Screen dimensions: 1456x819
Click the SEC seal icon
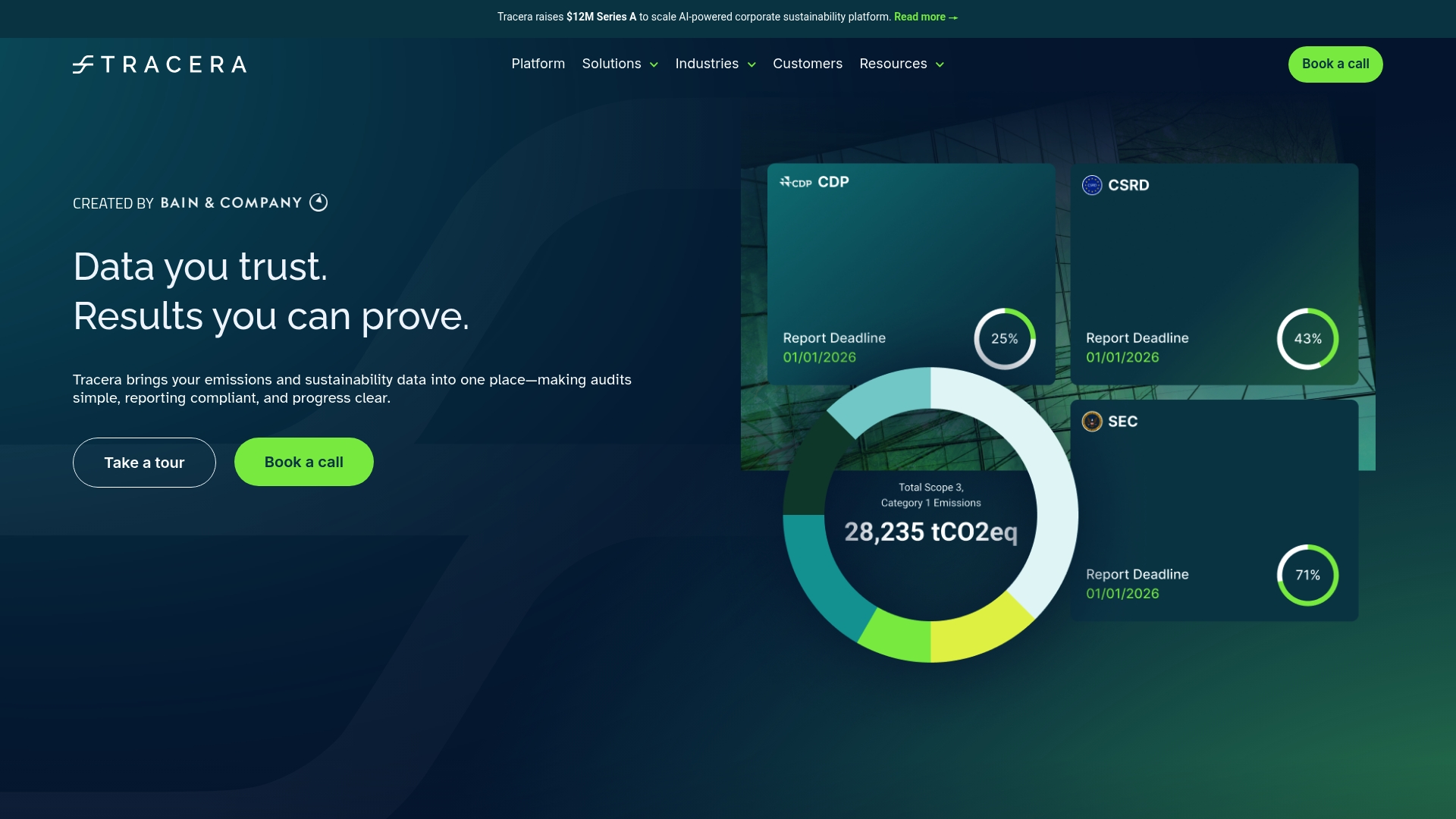tap(1092, 422)
